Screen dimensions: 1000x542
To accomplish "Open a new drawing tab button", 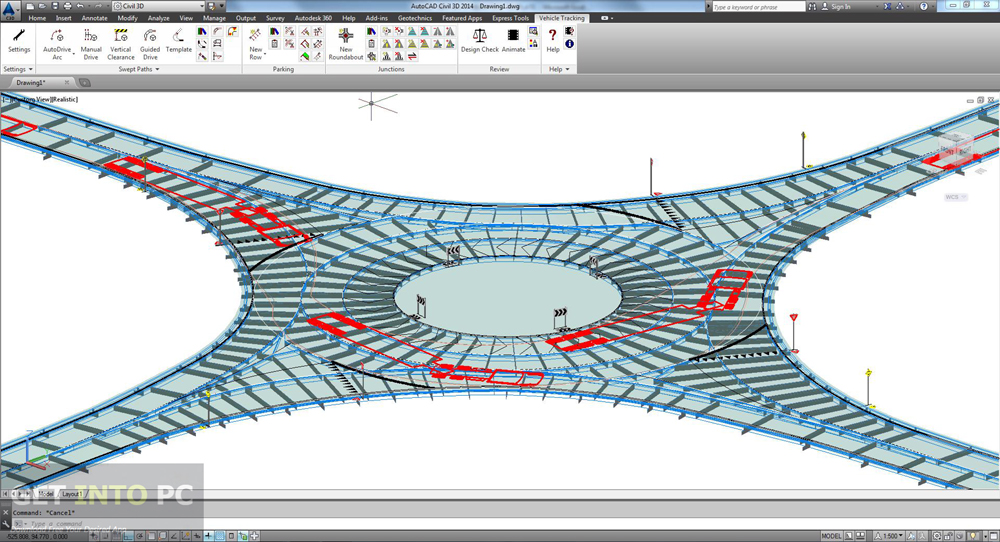I will 84,82.
